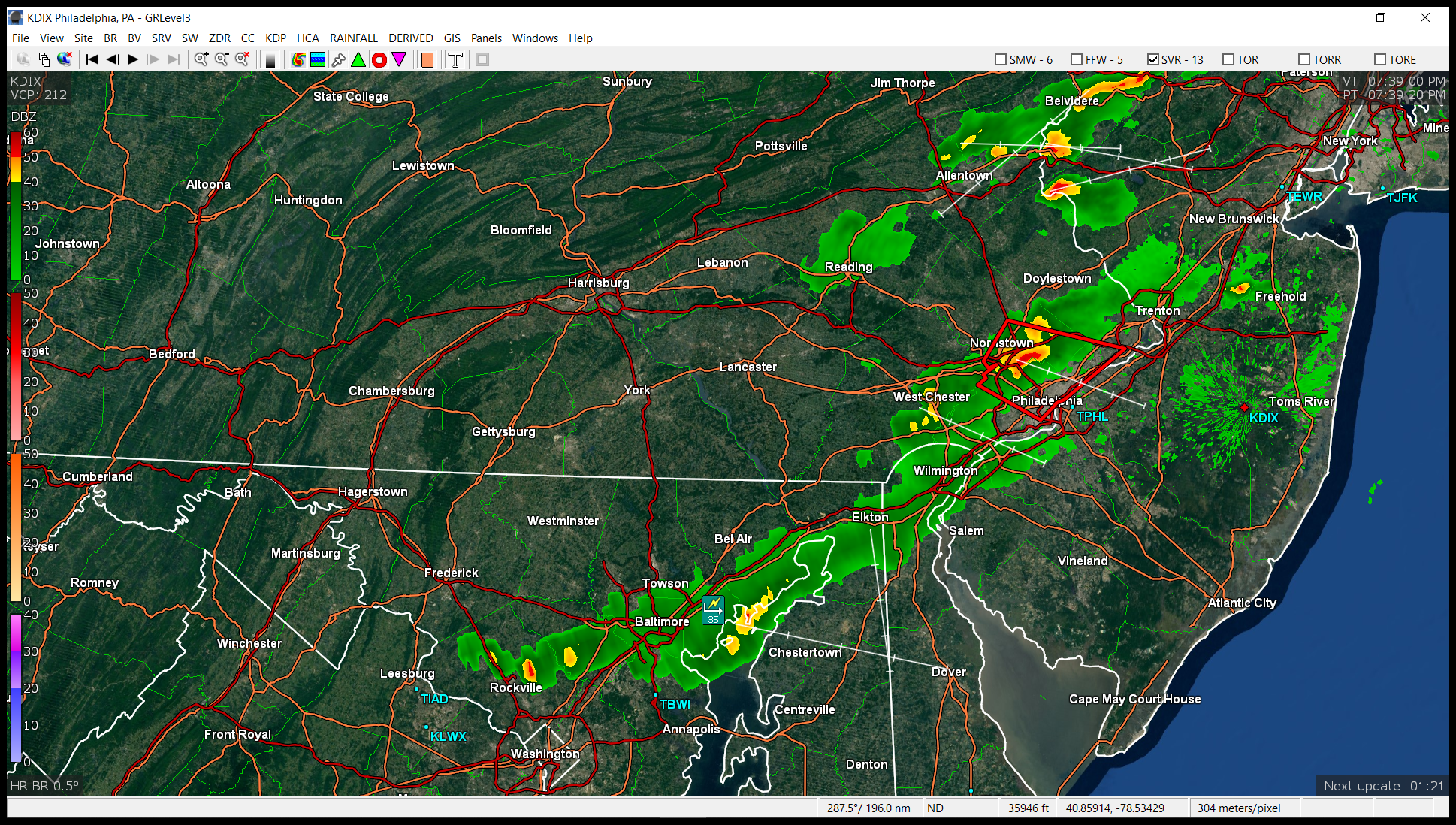This screenshot has height=825, width=1456.
Task: Select the text label T tool
Action: [455, 59]
